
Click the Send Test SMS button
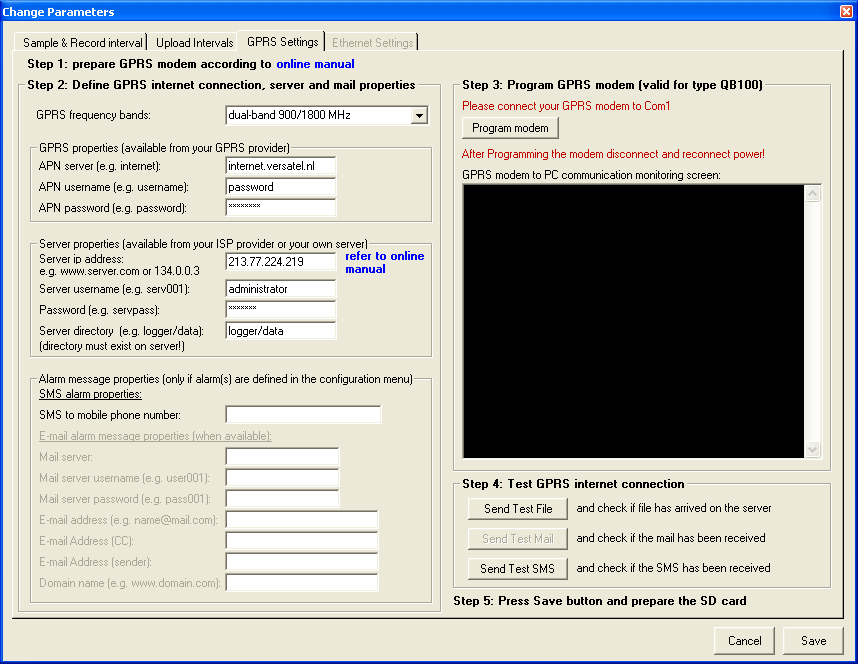[518, 568]
